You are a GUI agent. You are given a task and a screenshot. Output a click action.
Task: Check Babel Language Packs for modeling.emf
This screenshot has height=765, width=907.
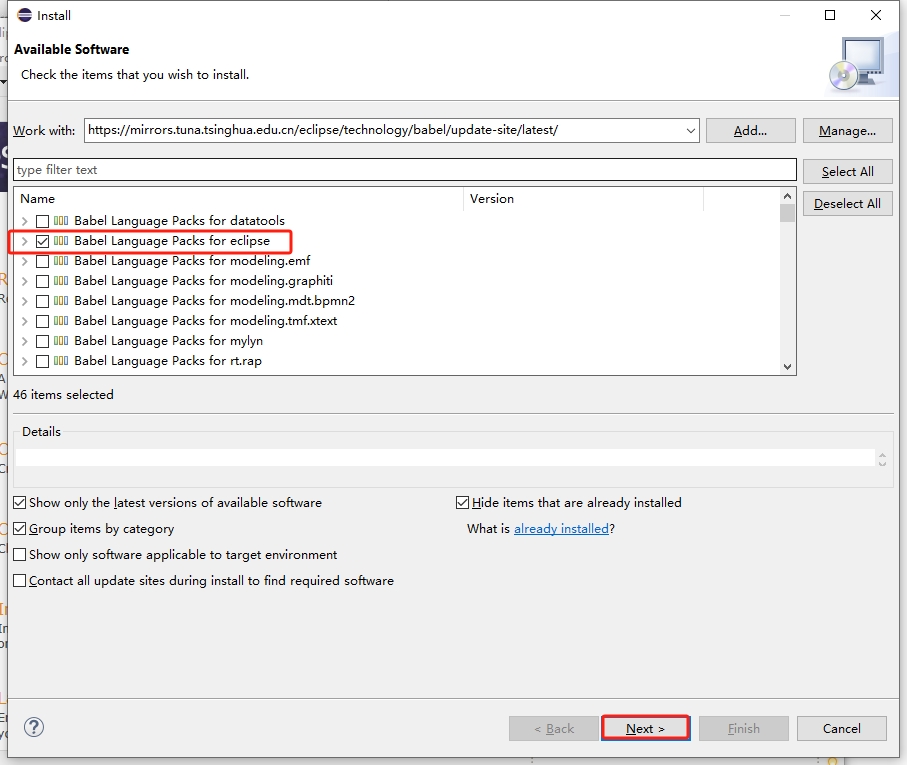pos(42,261)
